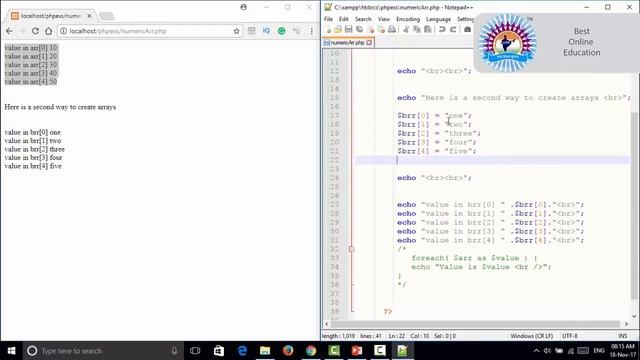Open the Search menu in Notepad++

(363, 19)
